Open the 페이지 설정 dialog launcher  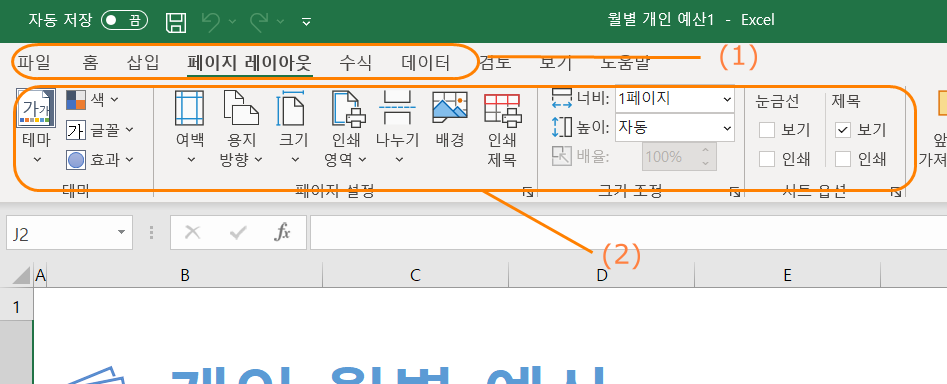[528, 192]
